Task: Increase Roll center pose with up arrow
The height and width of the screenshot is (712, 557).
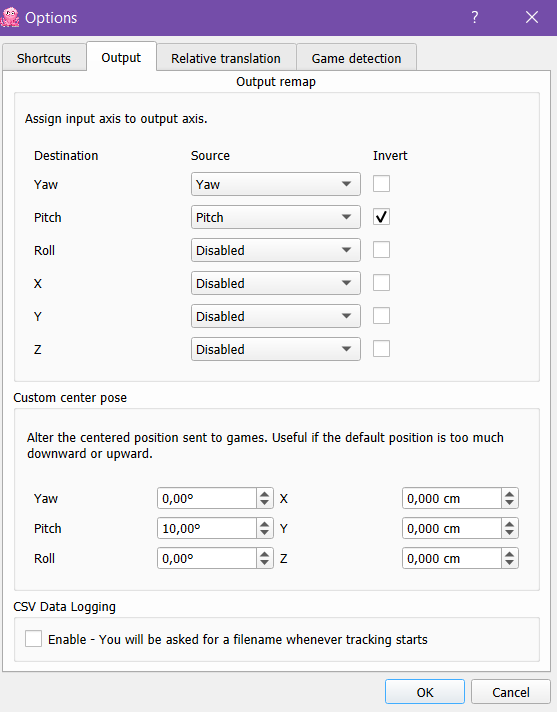Action: tap(265, 554)
